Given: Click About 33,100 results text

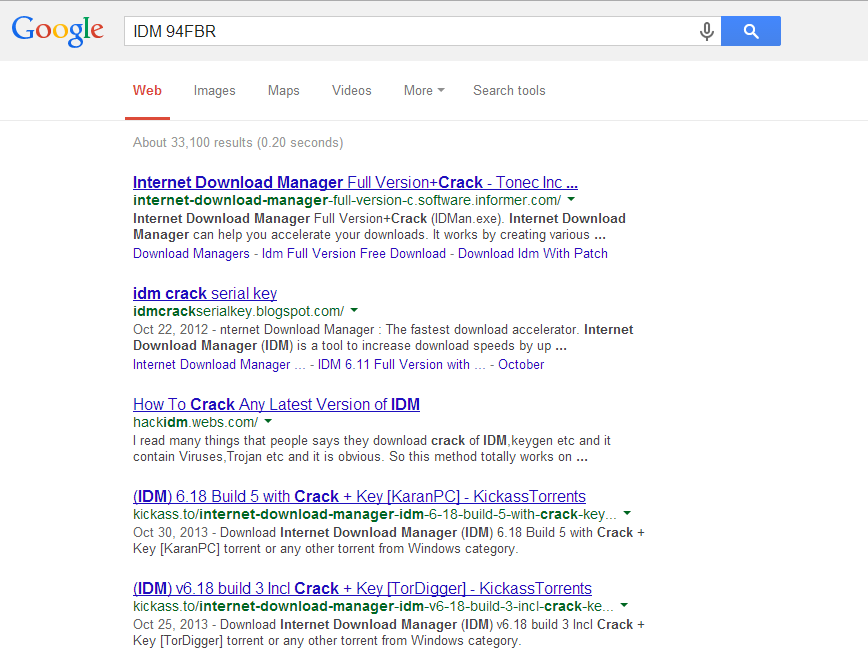Looking at the screenshot, I should pyautogui.click(x=238, y=143).
